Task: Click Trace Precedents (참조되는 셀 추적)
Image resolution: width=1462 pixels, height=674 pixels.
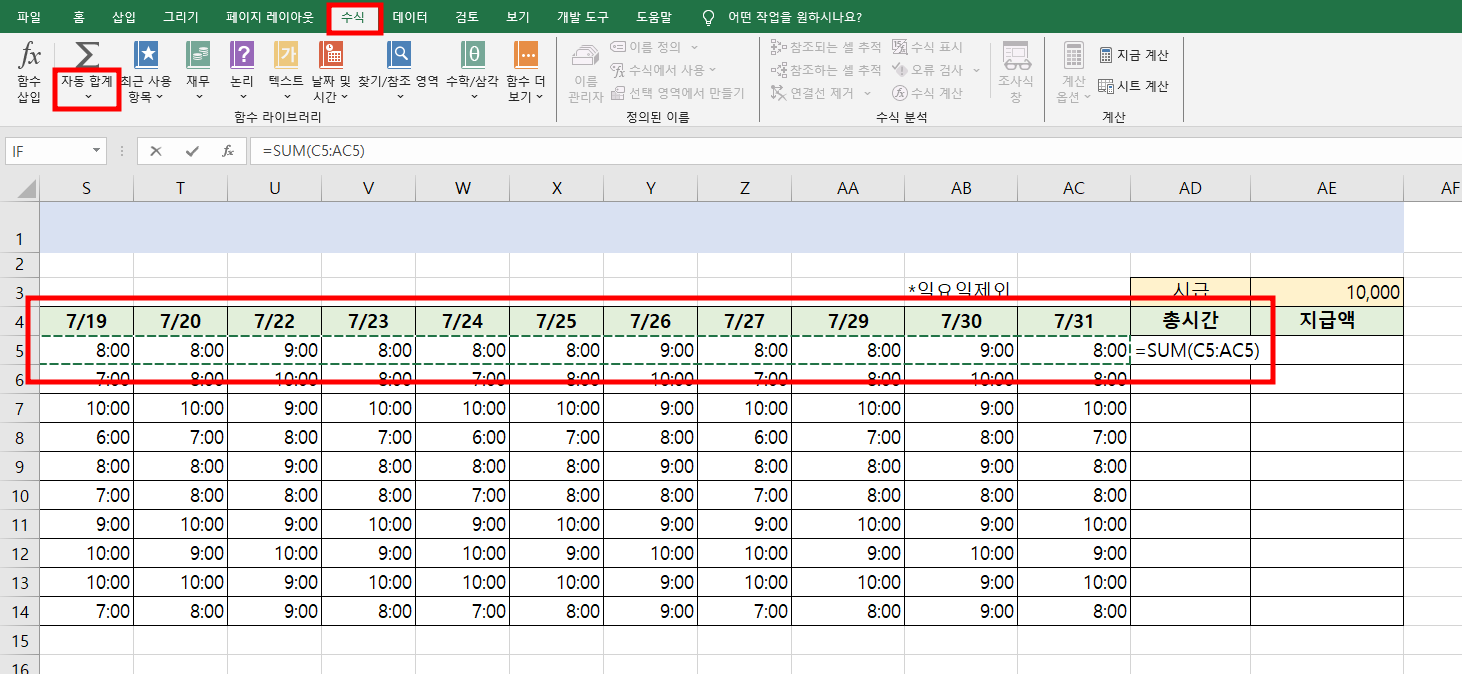Action: click(827, 47)
